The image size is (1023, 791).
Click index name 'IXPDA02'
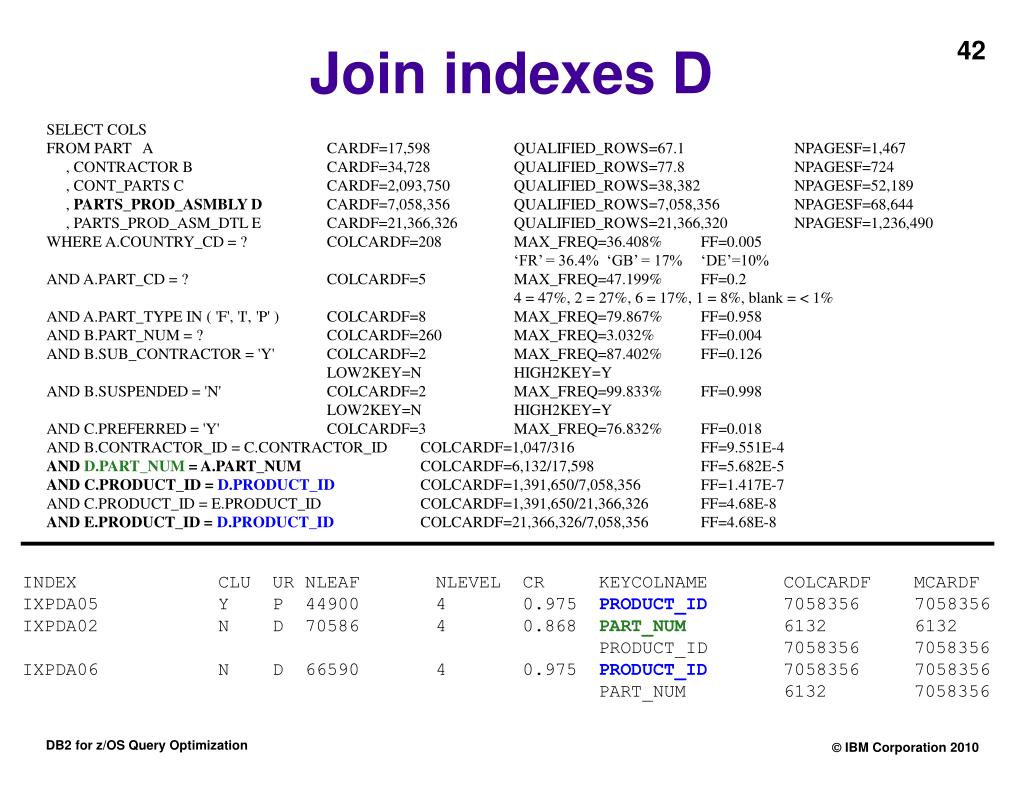[60, 626]
